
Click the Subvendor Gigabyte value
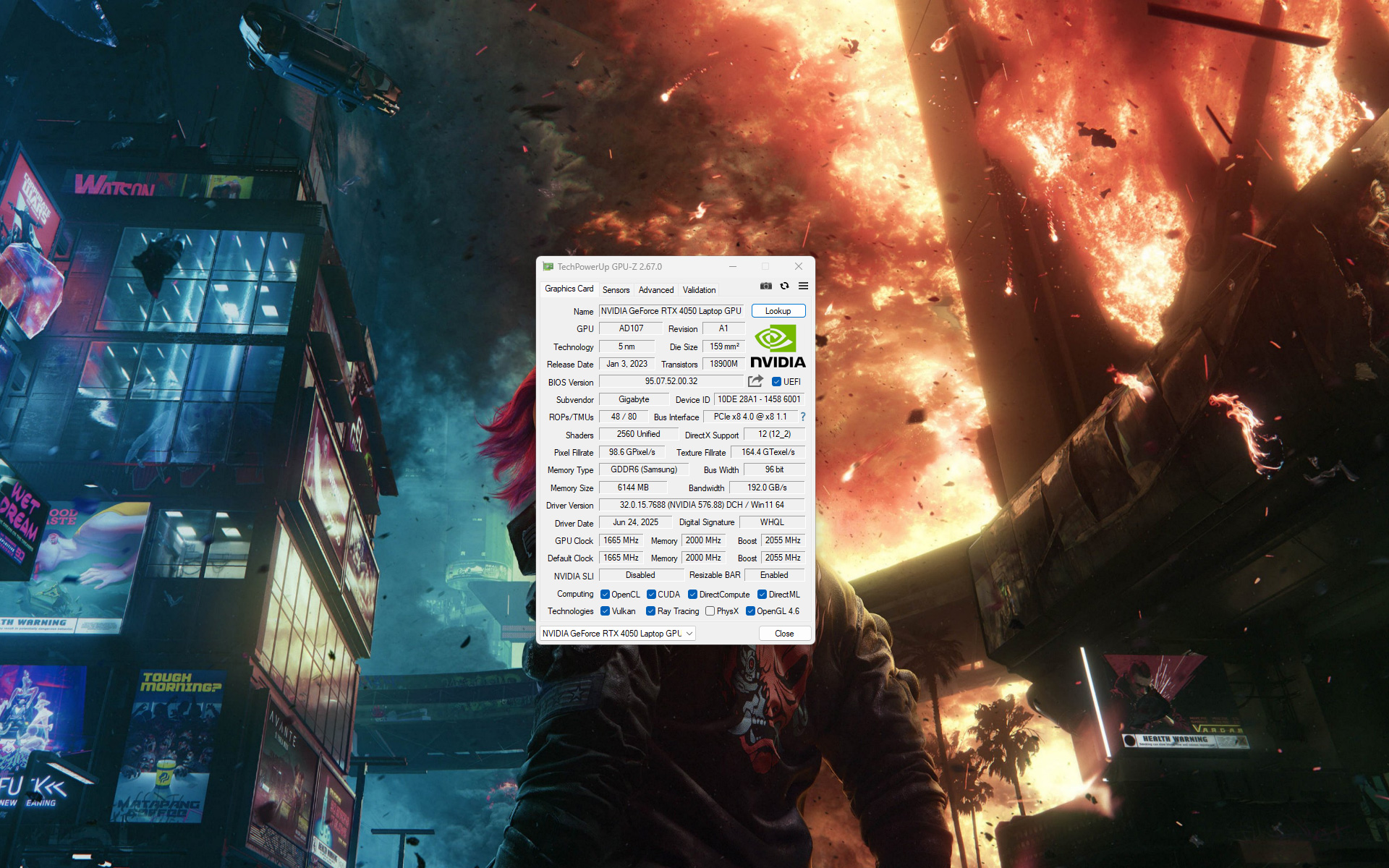[x=634, y=399]
